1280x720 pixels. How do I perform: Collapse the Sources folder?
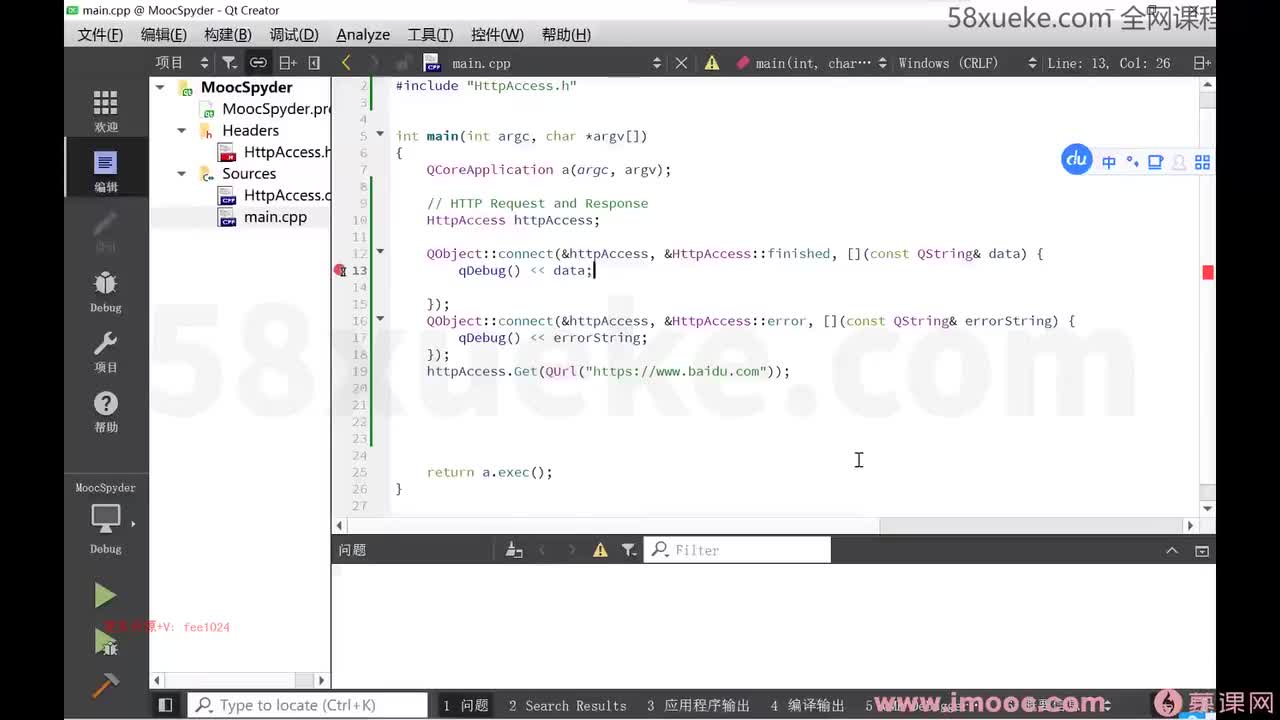tap(181, 173)
